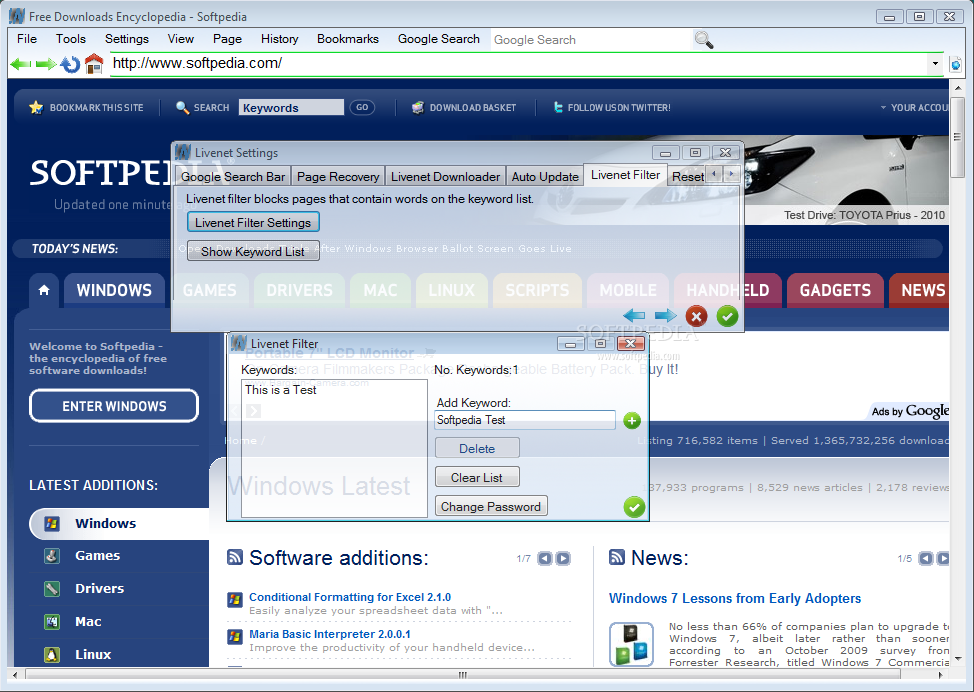This screenshot has height=692, width=974.
Task: Open the Page menu
Action: point(227,39)
